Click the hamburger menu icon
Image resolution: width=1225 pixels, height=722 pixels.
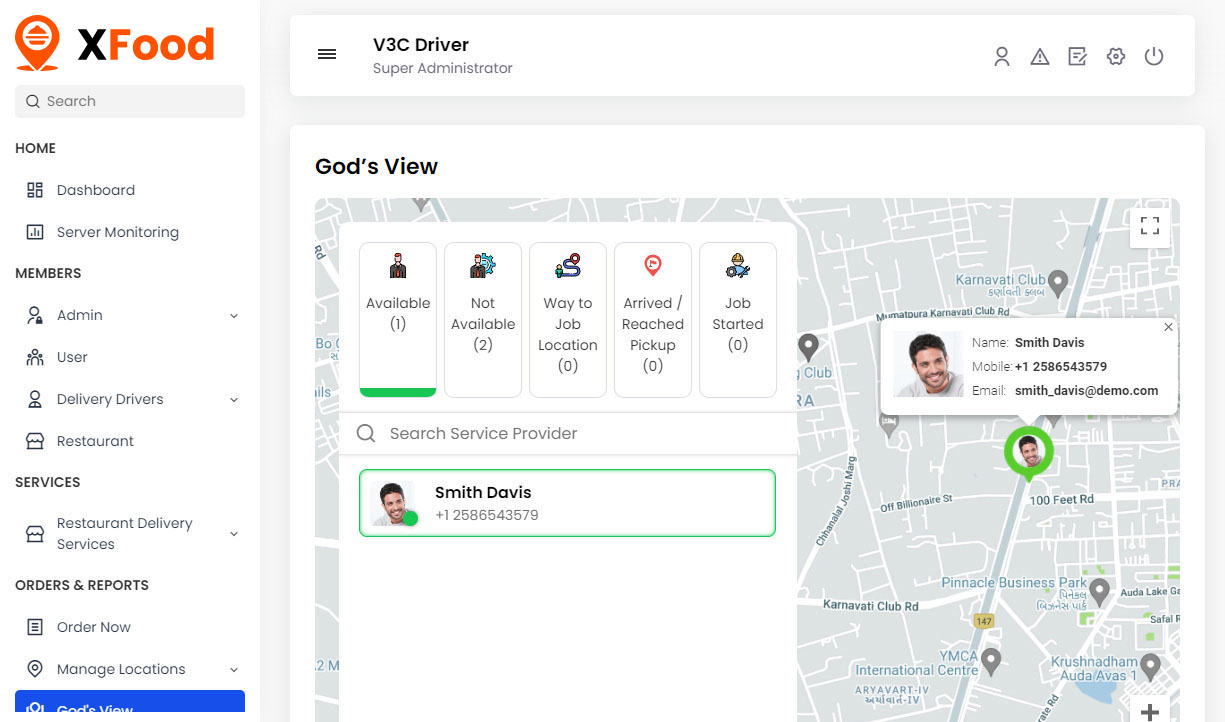[x=327, y=55]
